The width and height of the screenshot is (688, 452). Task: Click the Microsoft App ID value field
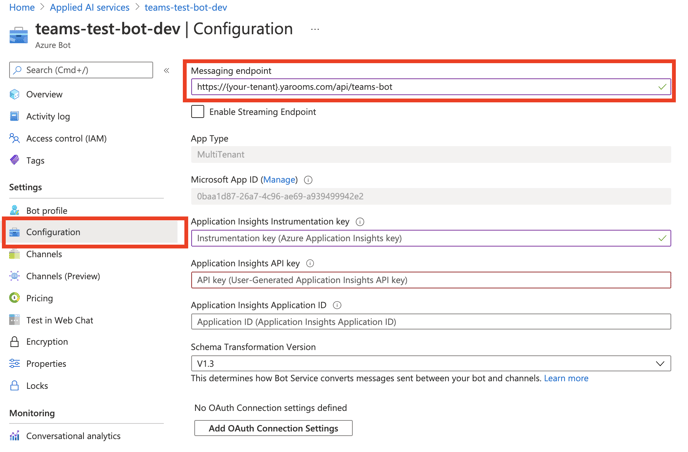point(431,196)
